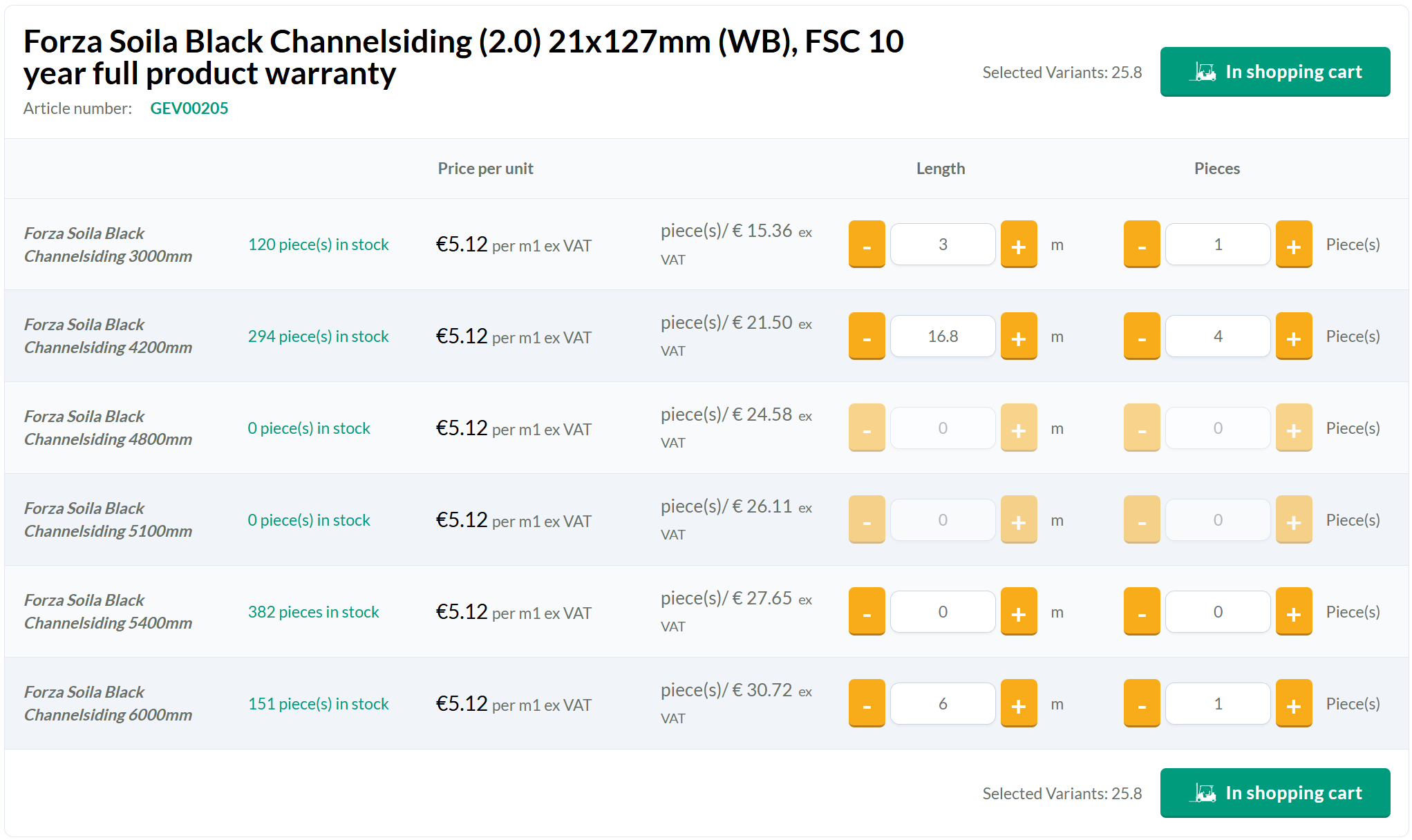Edit the pieces field for Channelsiding 4200mm
The width and height of the screenshot is (1412, 840).
pos(1218,336)
